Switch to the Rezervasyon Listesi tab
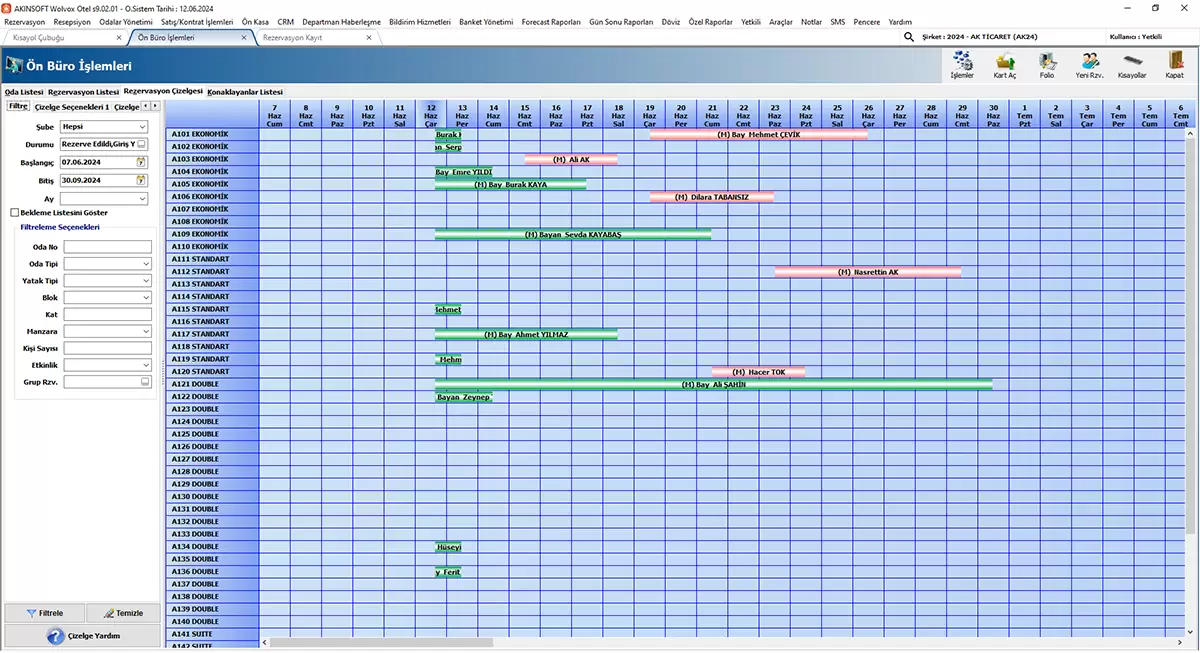This screenshot has width=1200, height=653. [83, 92]
